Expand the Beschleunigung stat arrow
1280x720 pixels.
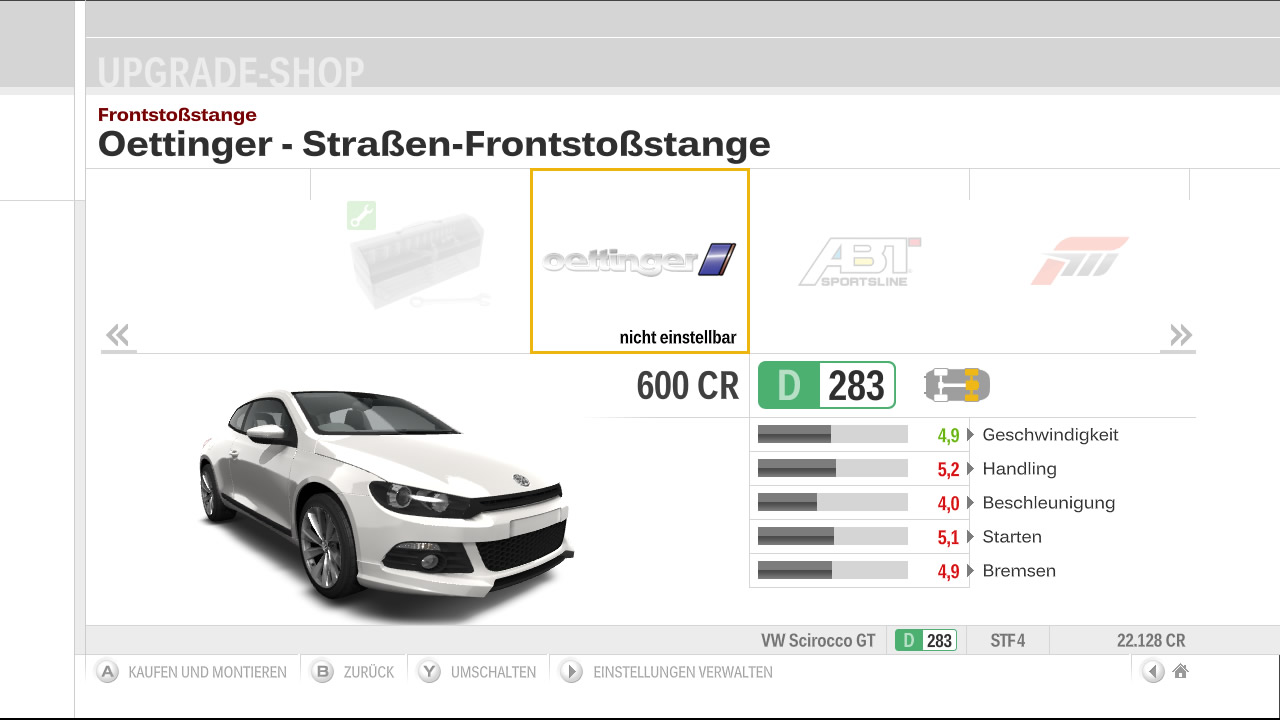tap(970, 503)
